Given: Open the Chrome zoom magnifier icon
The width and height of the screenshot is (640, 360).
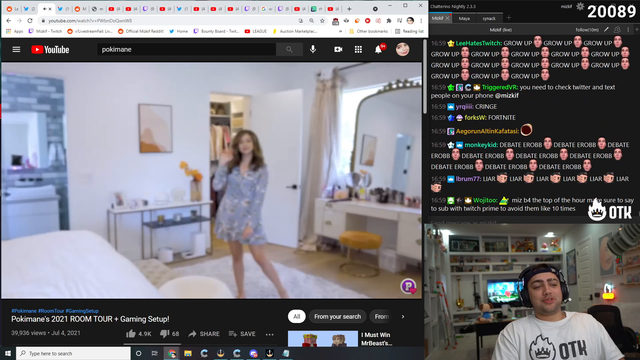Looking at the screenshot, I should point(311,20).
